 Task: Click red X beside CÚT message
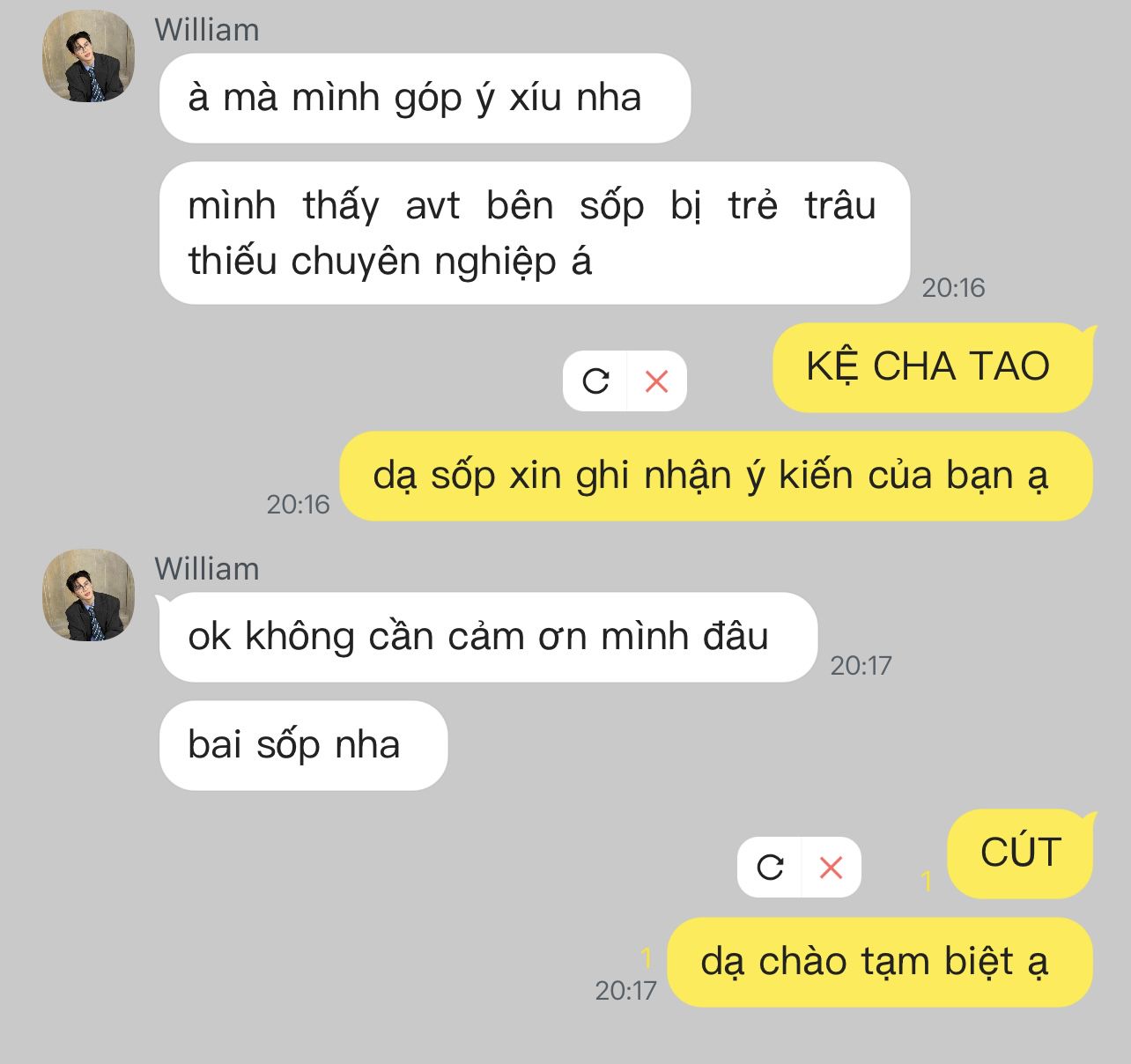pyautogui.click(x=831, y=868)
